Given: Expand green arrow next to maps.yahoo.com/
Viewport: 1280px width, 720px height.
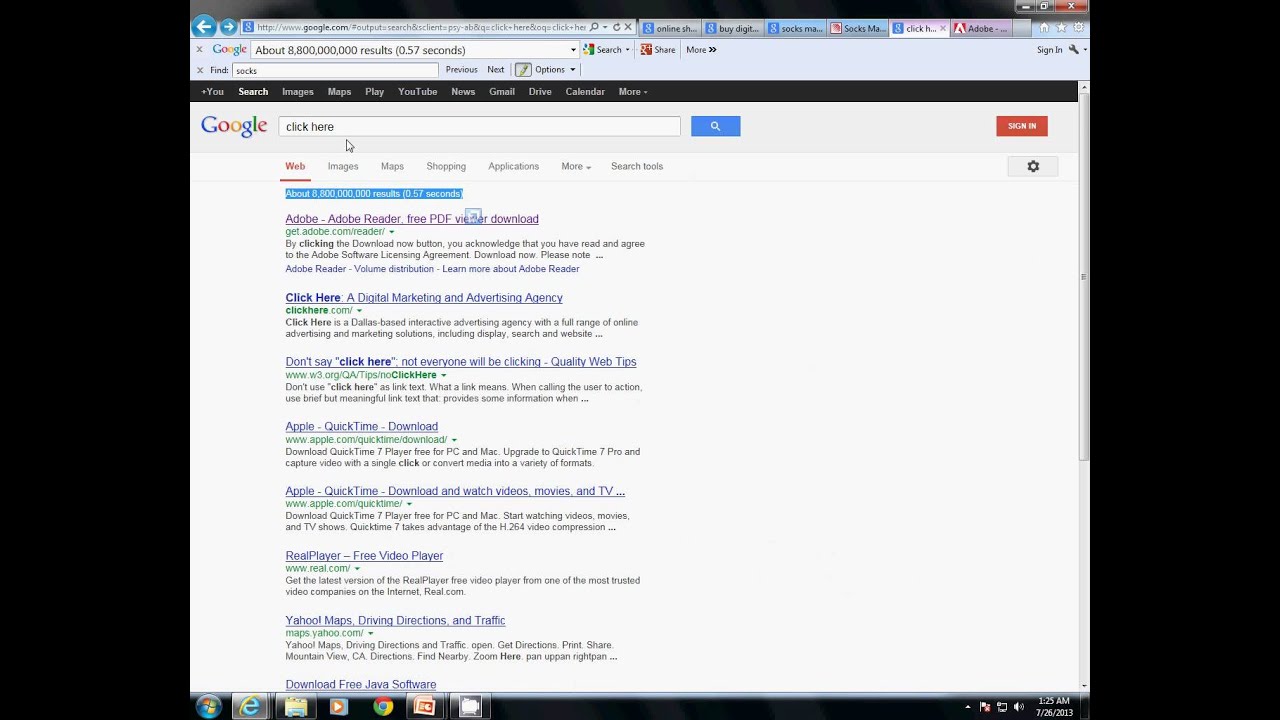Looking at the screenshot, I should (370, 633).
